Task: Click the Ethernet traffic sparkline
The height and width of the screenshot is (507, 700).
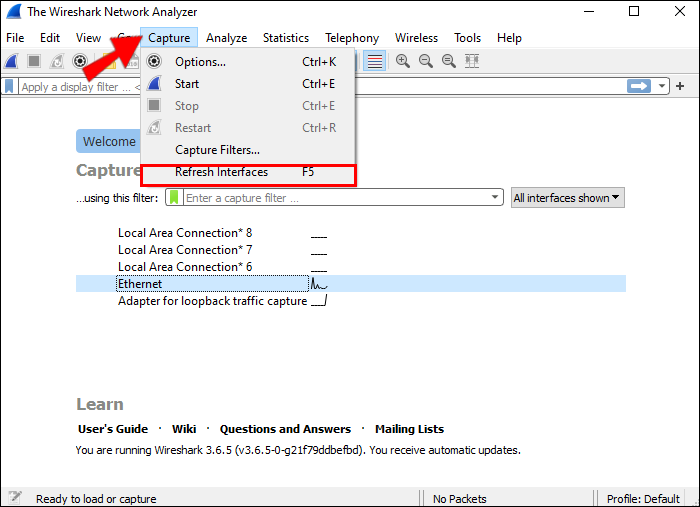Action: tap(319, 284)
